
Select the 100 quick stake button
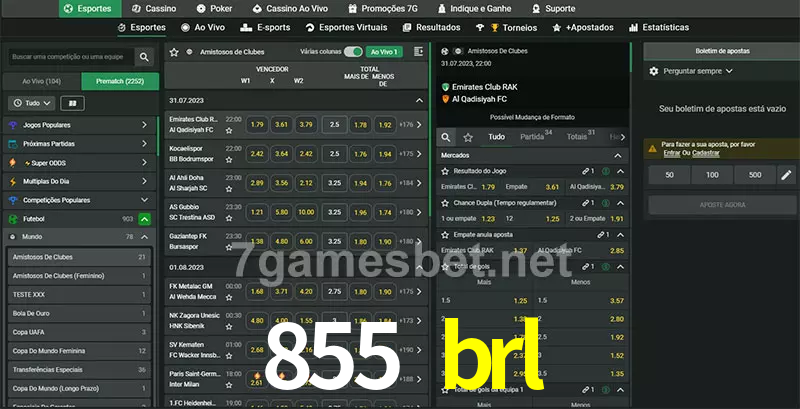click(711, 175)
